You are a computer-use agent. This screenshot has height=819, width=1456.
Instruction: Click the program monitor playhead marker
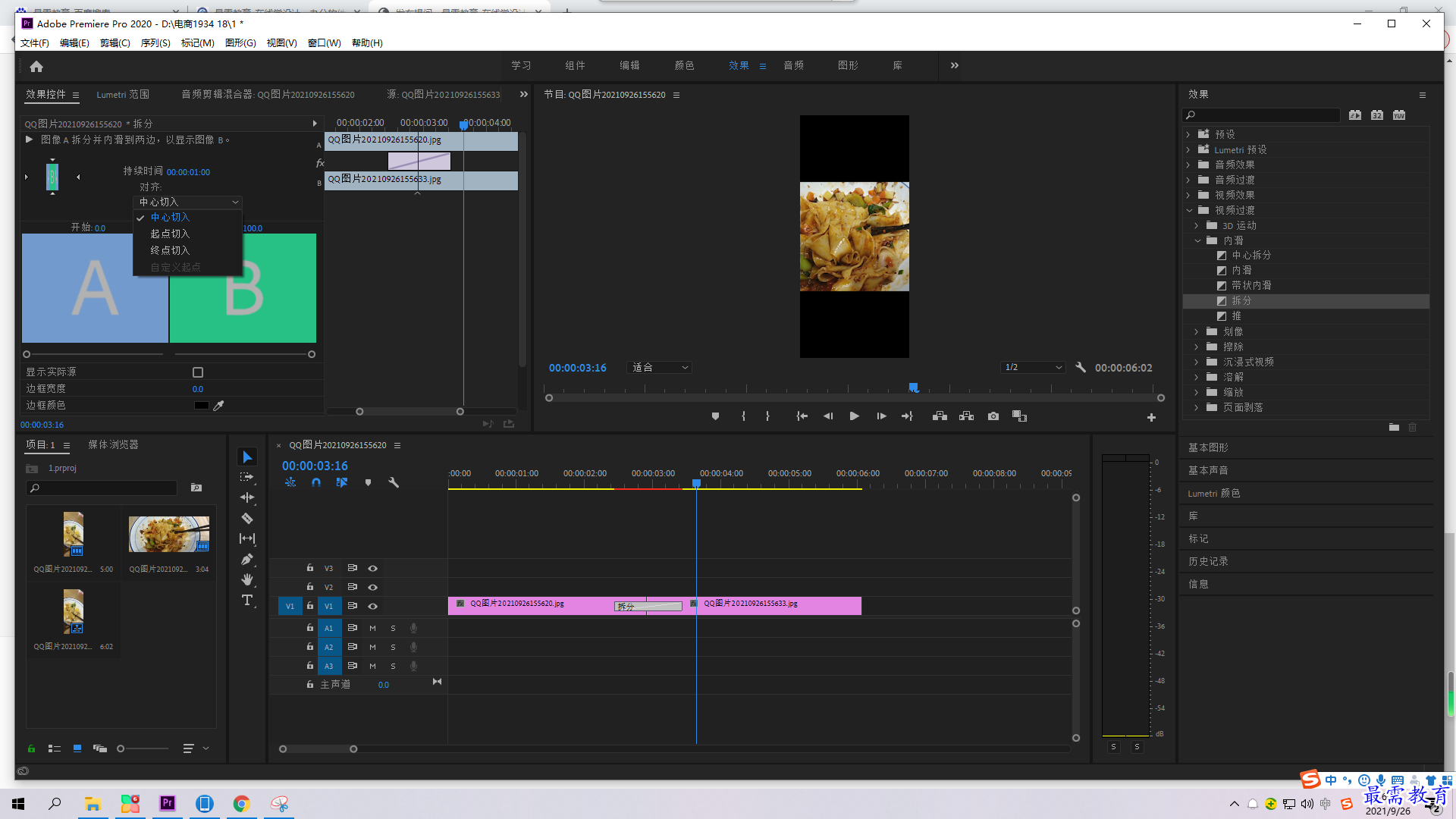[x=914, y=388]
